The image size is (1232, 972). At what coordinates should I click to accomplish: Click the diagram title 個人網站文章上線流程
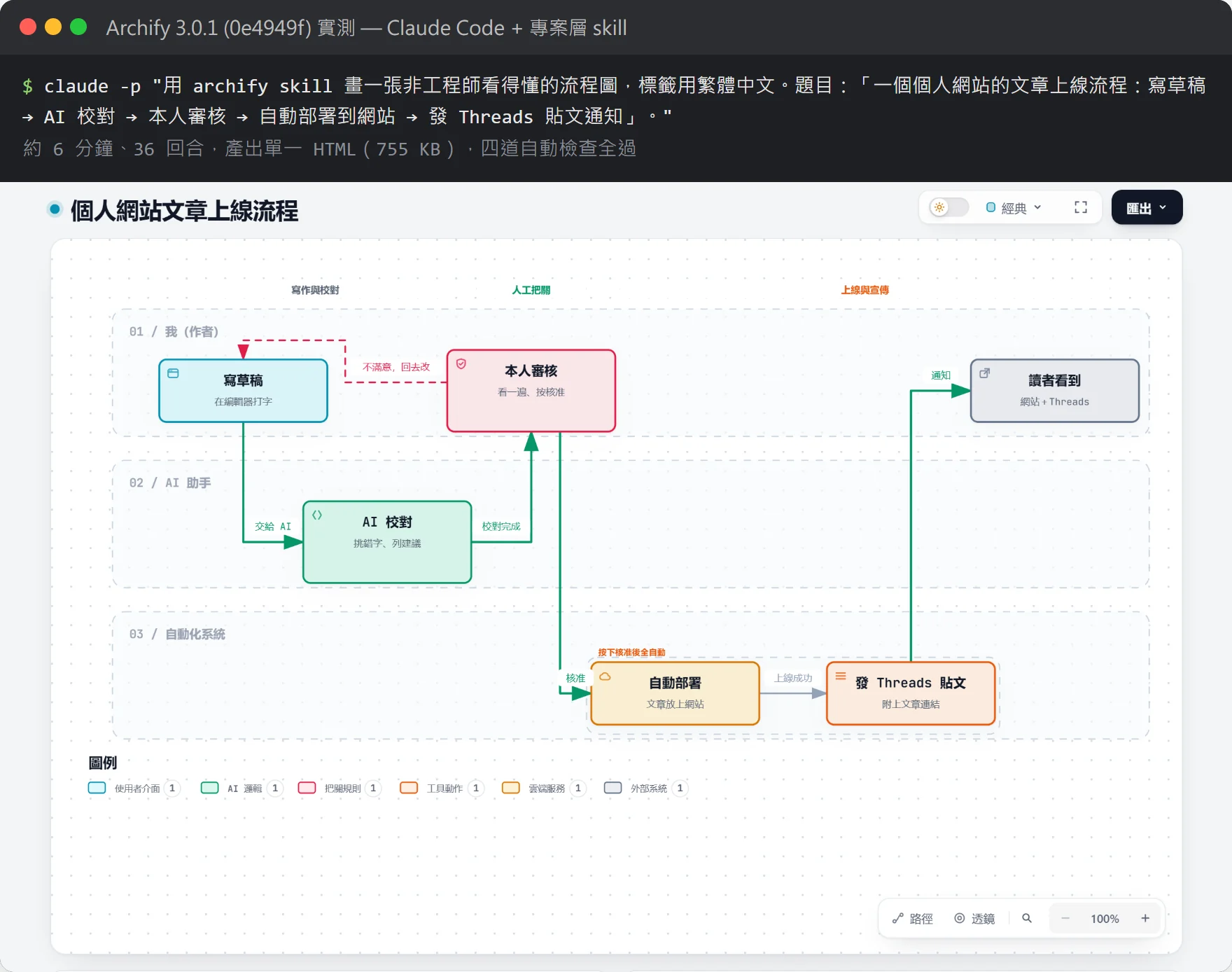tap(184, 210)
